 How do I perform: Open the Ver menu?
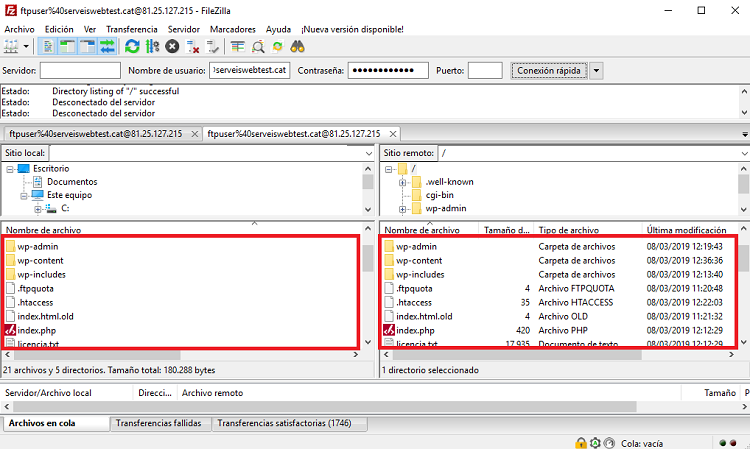pyautogui.click(x=89, y=29)
